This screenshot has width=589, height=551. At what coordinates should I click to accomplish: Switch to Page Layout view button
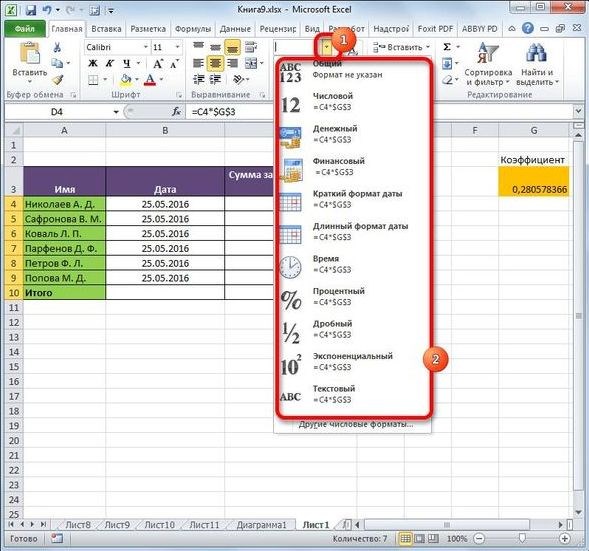[419, 539]
